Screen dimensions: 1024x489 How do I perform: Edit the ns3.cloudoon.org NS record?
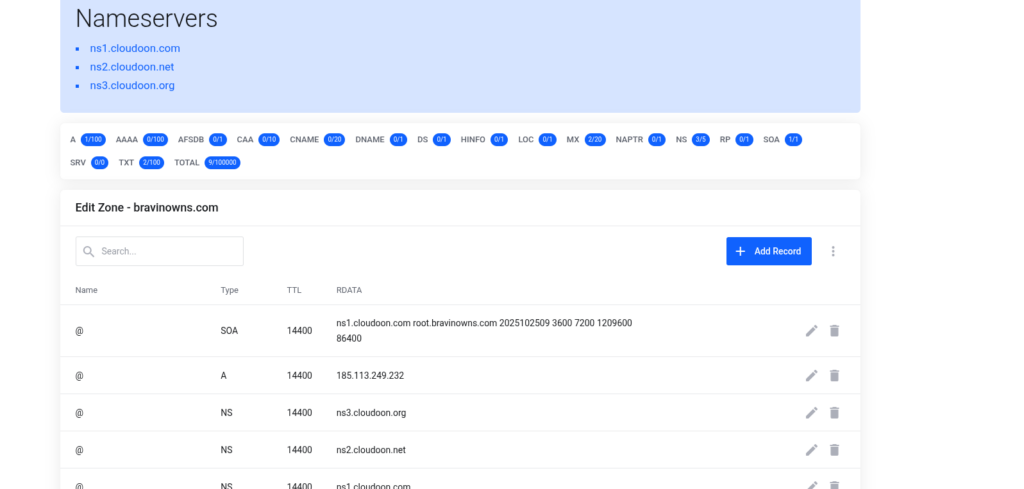pyautogui.click(x=811, y=413)
